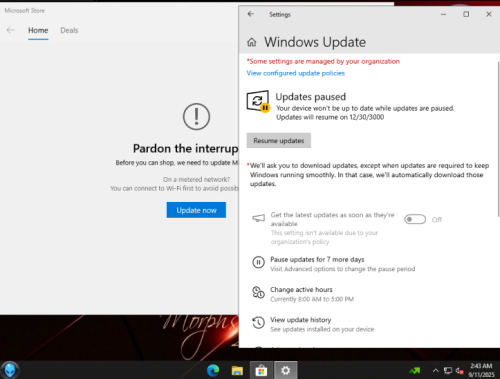Click the Update now button
Image resolution: width=500 pixels, height=379 pixels.
pyautogui.click(x=196, y=210)
